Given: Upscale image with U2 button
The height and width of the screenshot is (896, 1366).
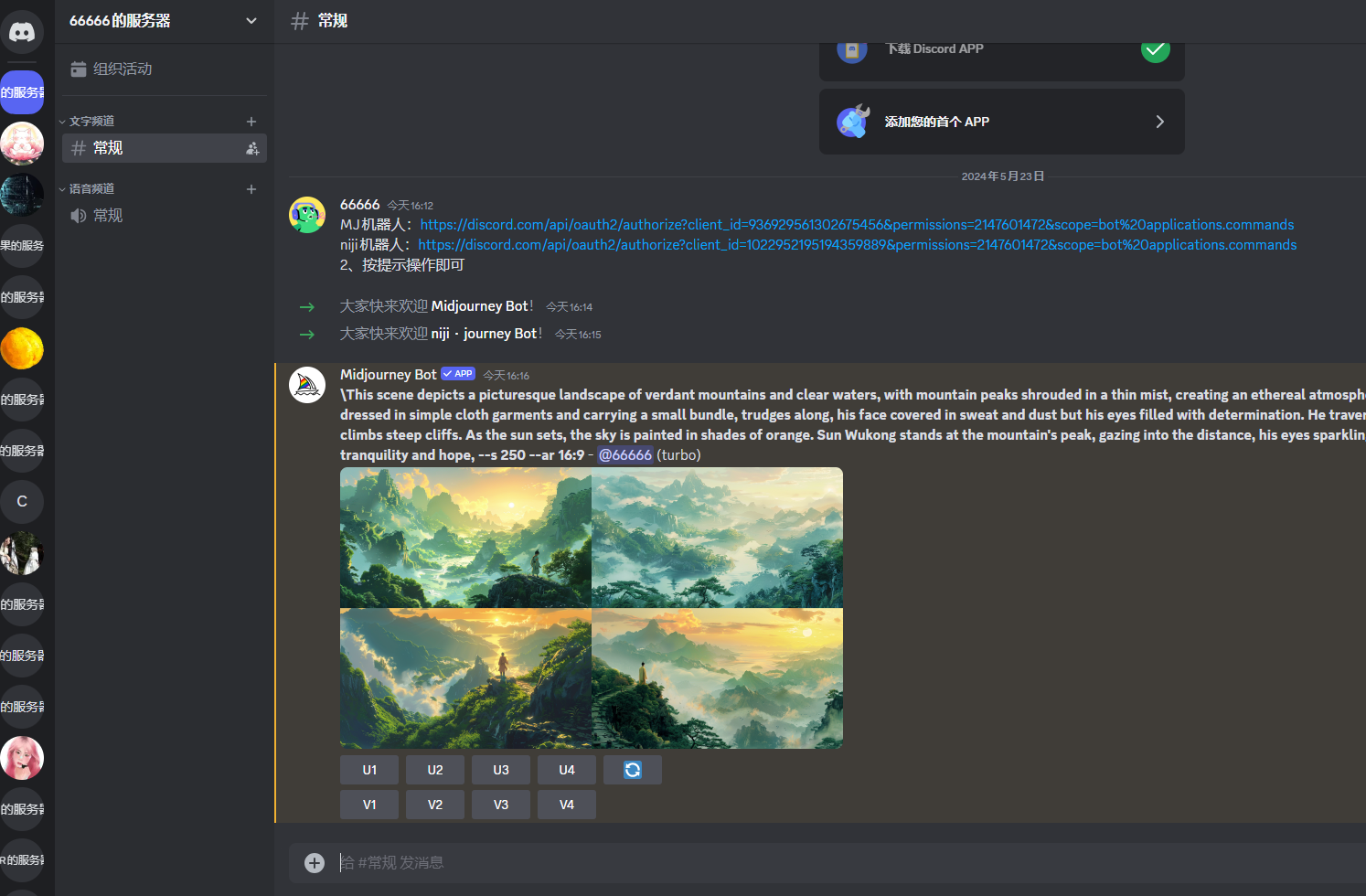Looking at the screenshot, I should (x=435, y=770).
